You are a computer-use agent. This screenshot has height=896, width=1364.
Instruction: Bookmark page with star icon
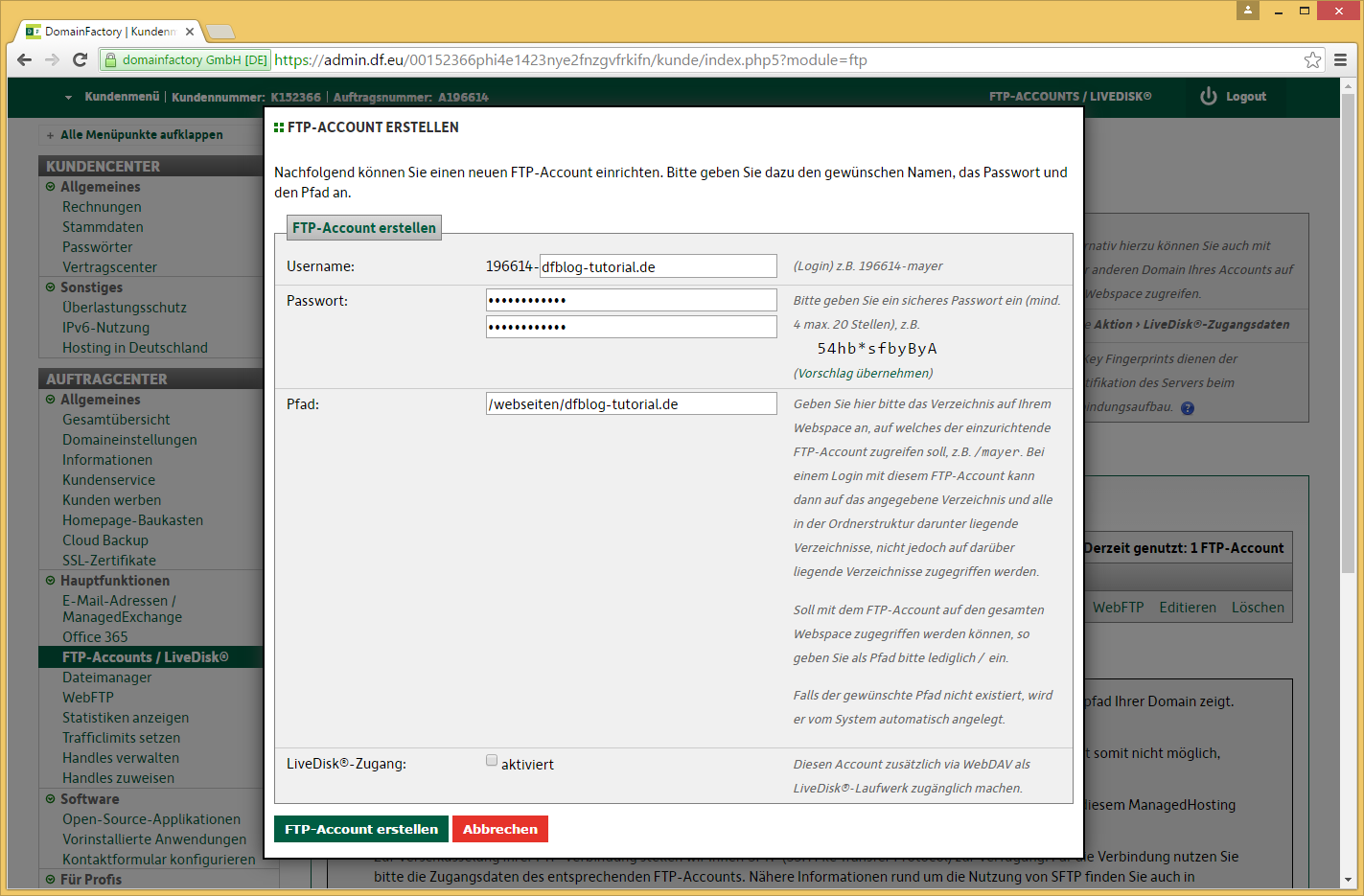tap(1312, 60)
